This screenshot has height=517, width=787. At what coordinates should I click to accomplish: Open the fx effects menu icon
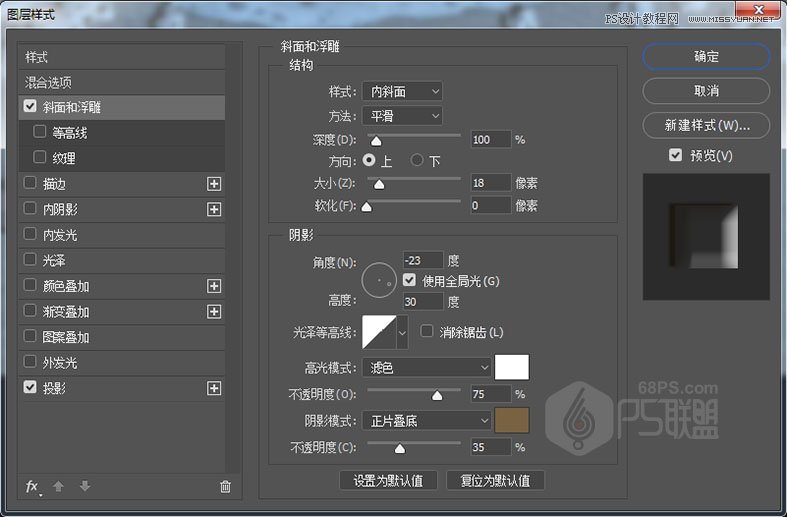(32, 486)
